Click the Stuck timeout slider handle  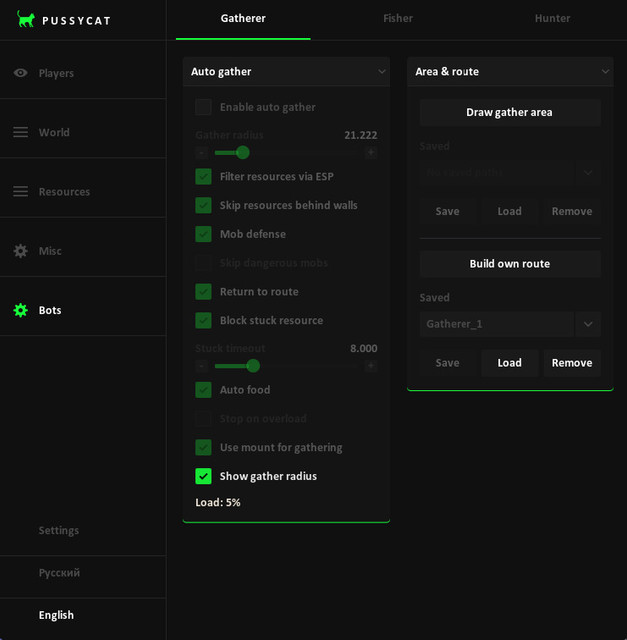(253, 366)
